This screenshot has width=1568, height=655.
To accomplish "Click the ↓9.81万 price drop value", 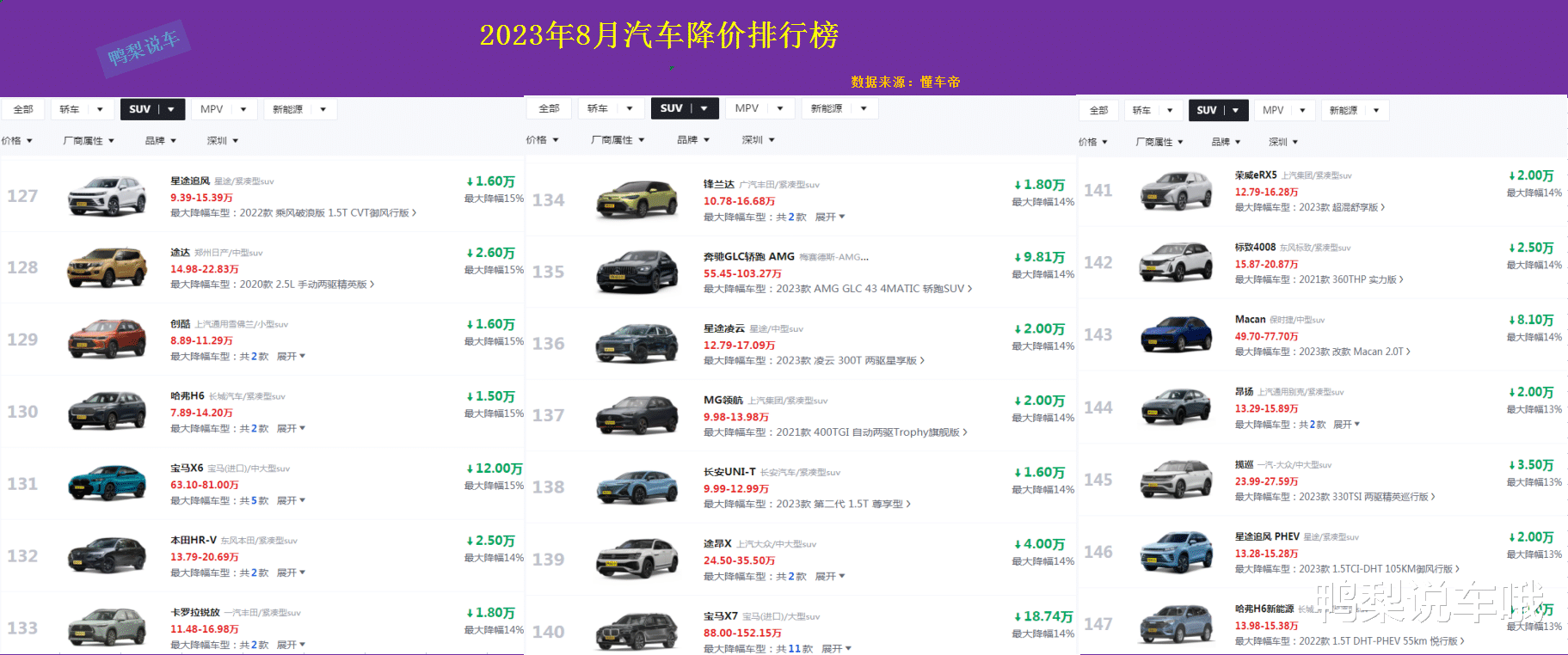I will tap(1039, 257).
